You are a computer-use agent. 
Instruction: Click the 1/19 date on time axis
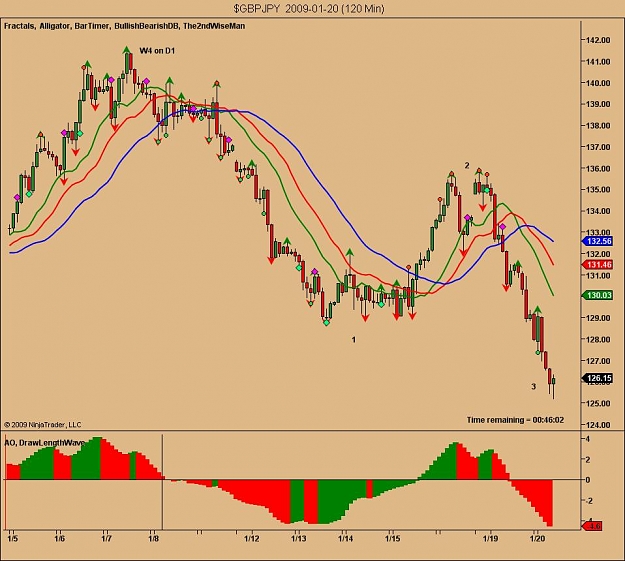(490, 539)
